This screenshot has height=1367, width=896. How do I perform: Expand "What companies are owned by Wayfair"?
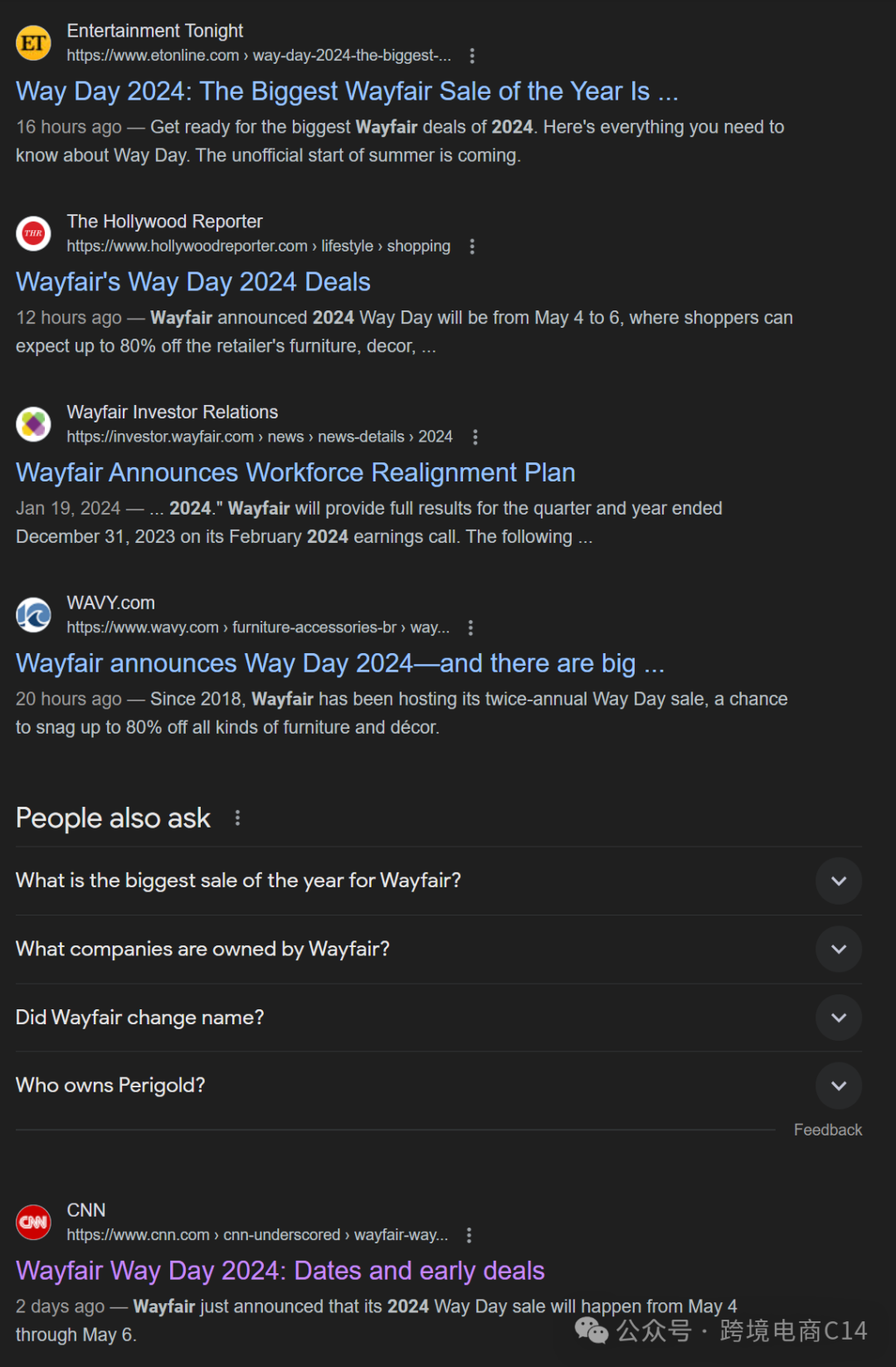click(x=838, y=949)
